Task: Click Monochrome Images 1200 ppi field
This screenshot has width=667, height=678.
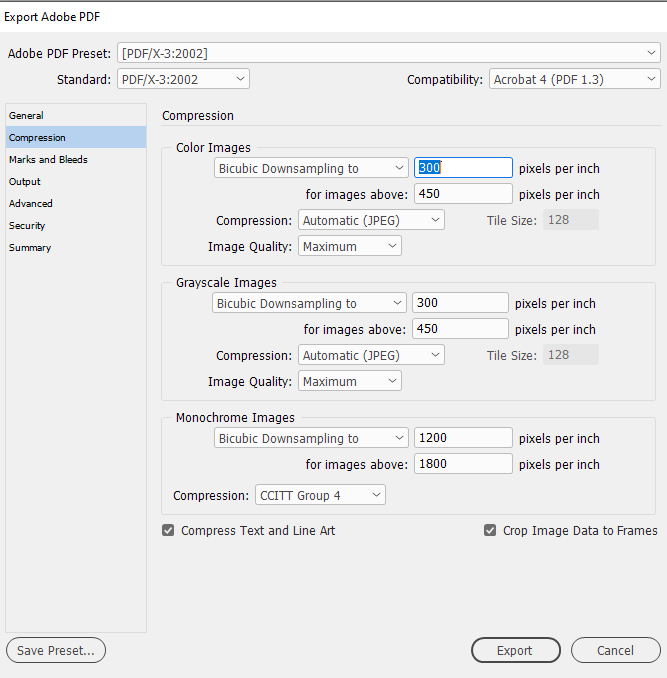Action: [x=463, y=438]
